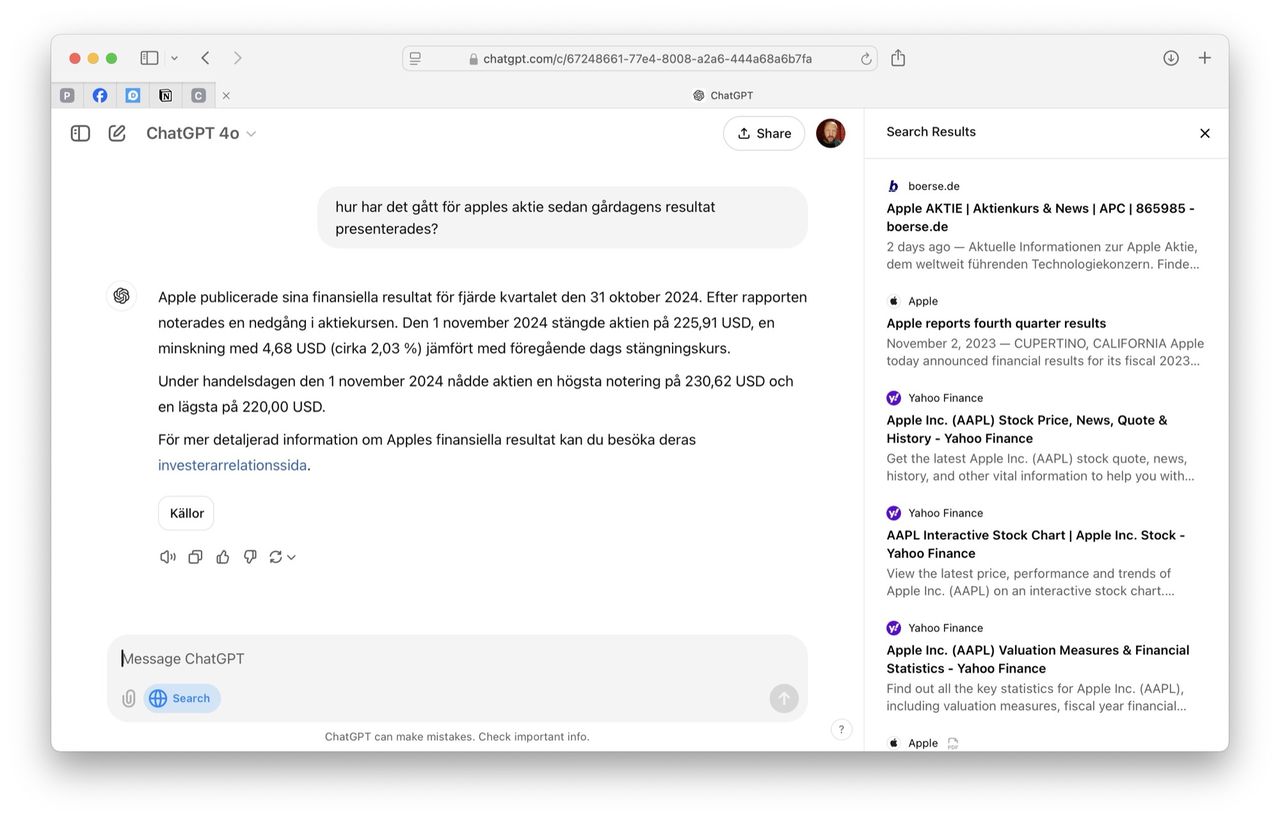This screenshot has height=819, width=1280.
Task: Expand the Safari sidebar dropdown chevron
Action: (175, 59)
